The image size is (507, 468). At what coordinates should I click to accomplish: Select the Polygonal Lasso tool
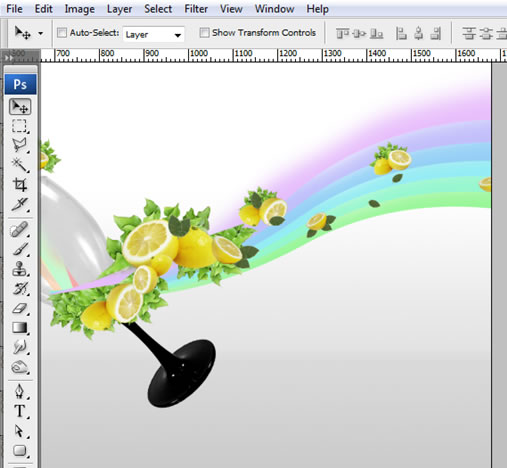click(20, 145)
